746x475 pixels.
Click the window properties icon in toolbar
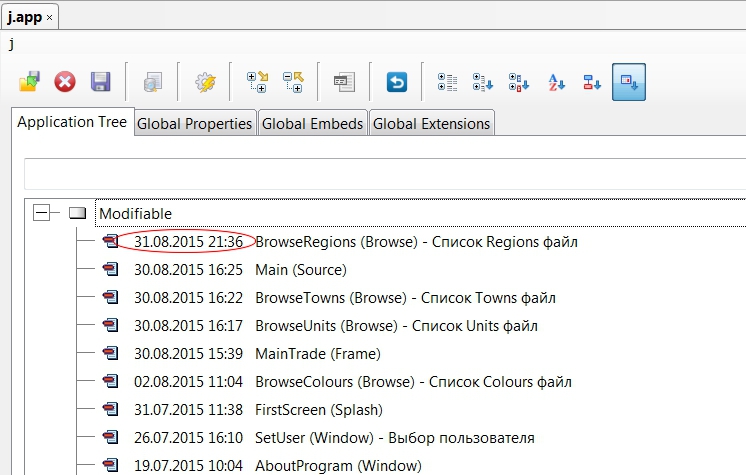[345, 82]
